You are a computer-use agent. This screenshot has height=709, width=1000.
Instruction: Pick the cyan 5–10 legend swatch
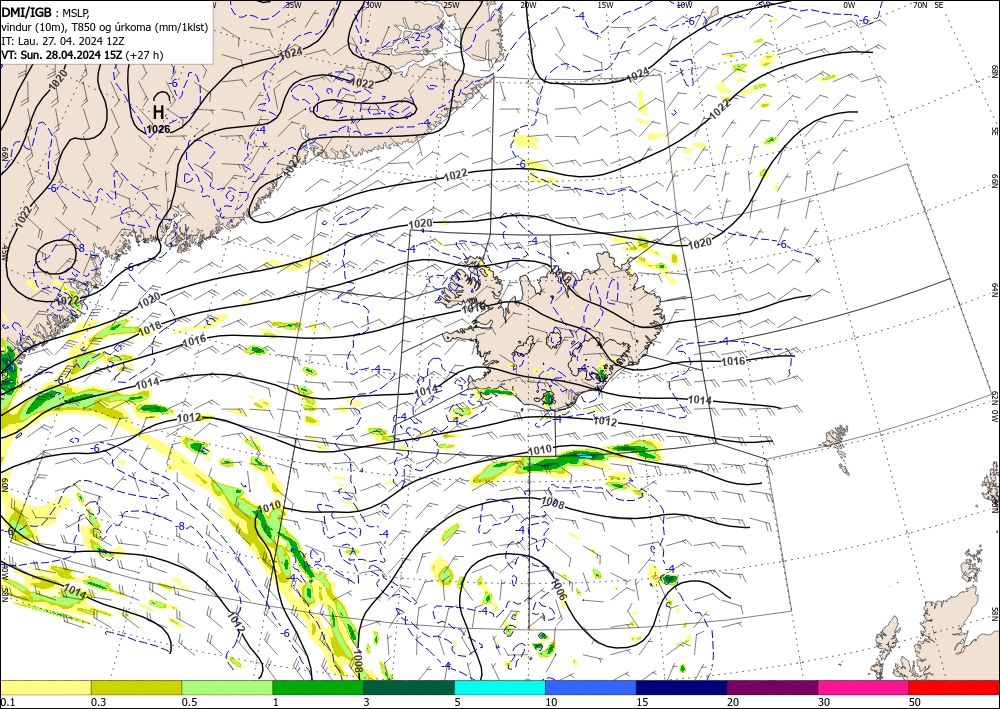tap(500, 687)
